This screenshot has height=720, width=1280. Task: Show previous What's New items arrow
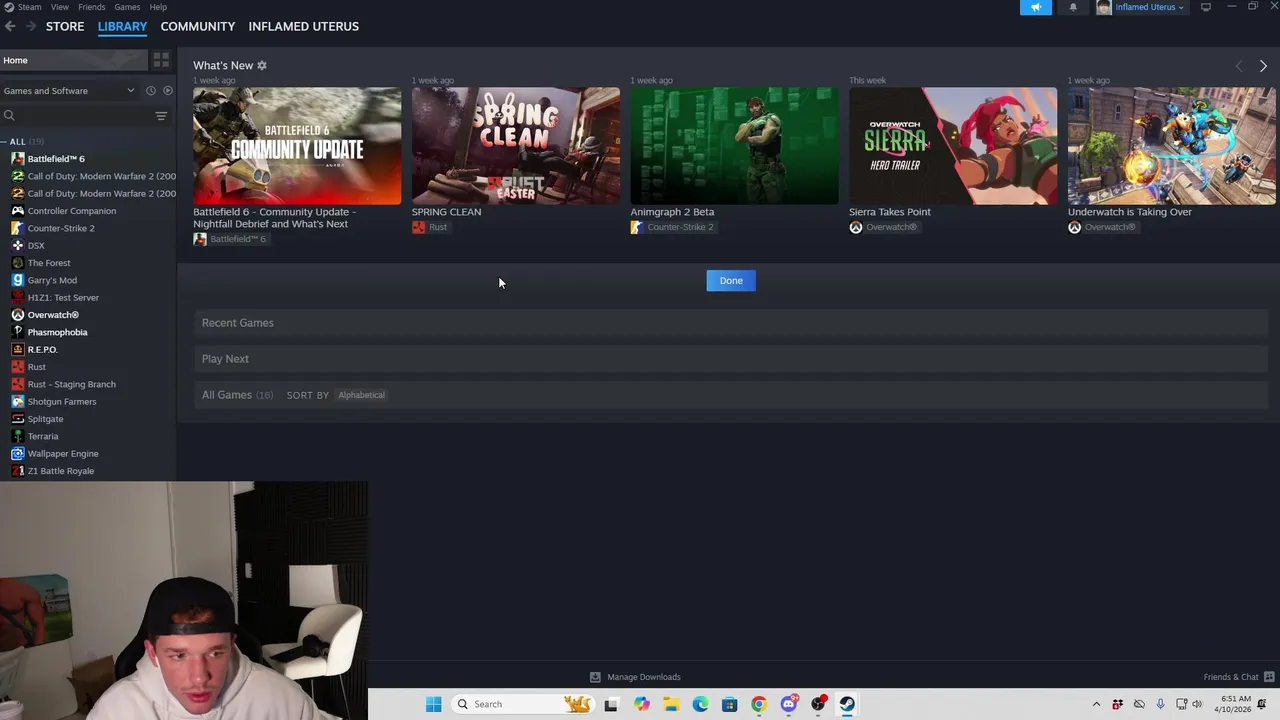pos(1239,66)
